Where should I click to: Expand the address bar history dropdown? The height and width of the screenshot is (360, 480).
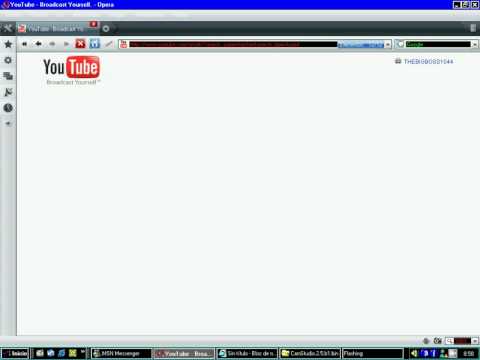tap(388, 44)
